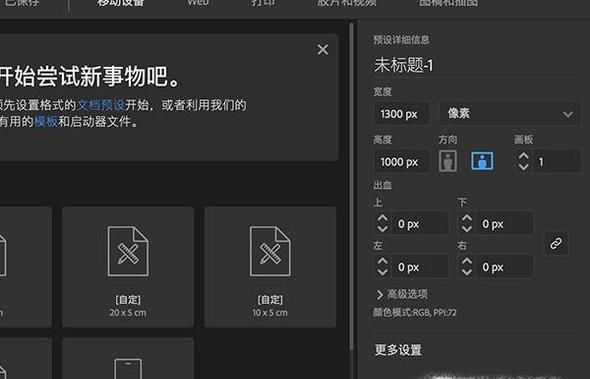Click the 更多设置 button
The height and width of the screenshot is (379, 590).
[398, 350]
